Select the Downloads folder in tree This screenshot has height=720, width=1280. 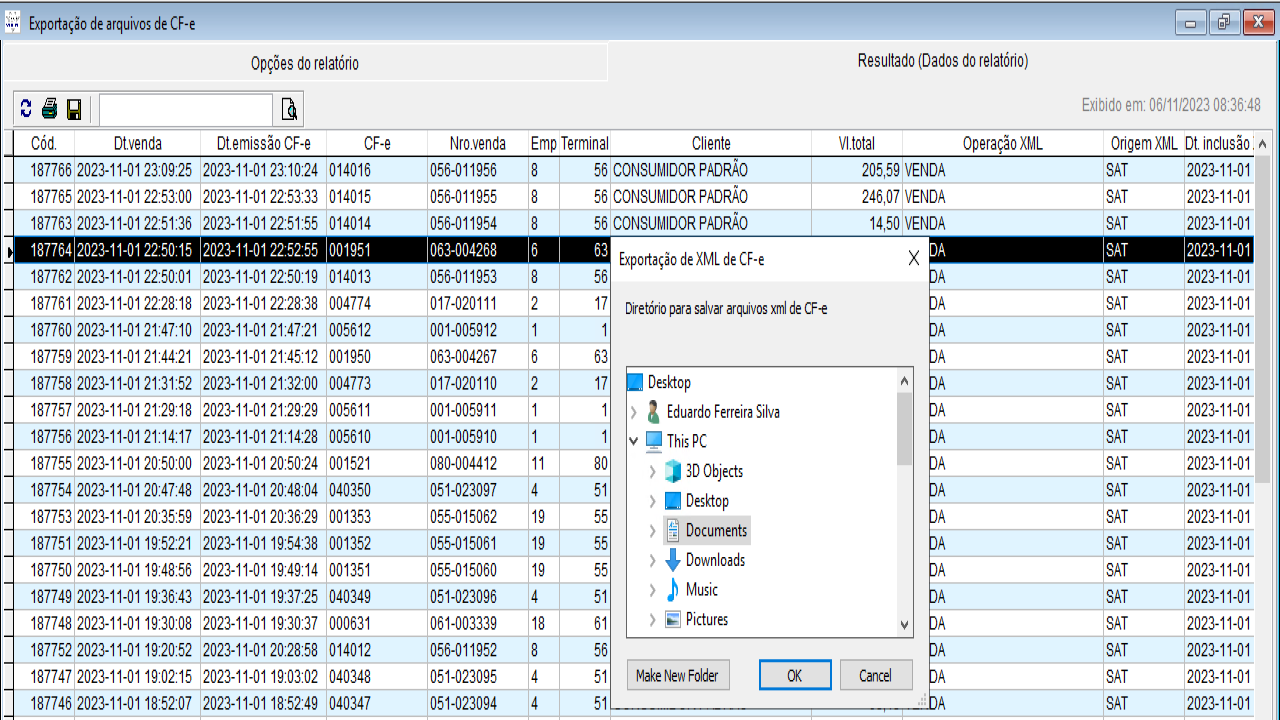[x=714, y=560]
